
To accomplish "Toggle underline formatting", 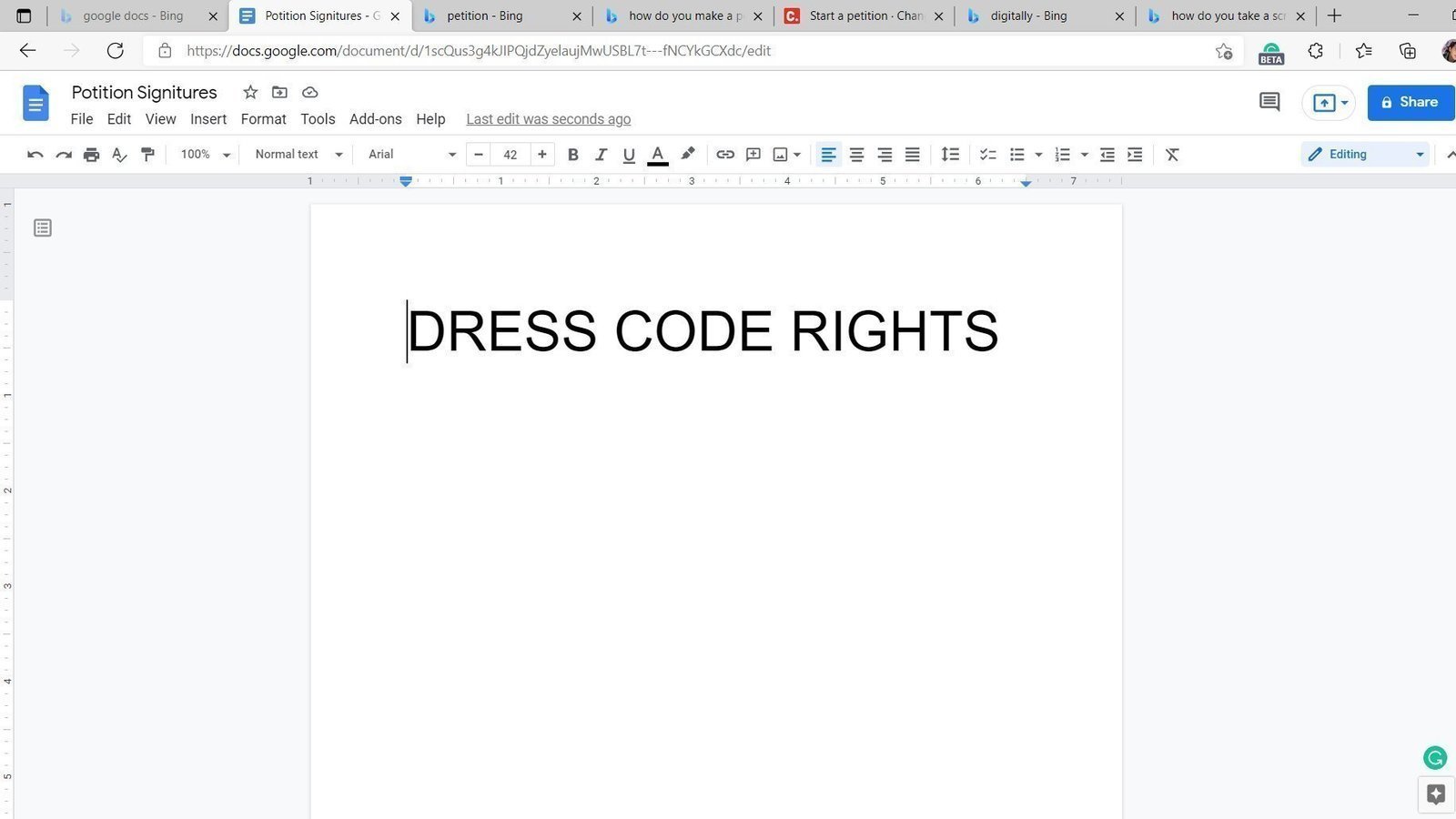I will coord(629,154).
